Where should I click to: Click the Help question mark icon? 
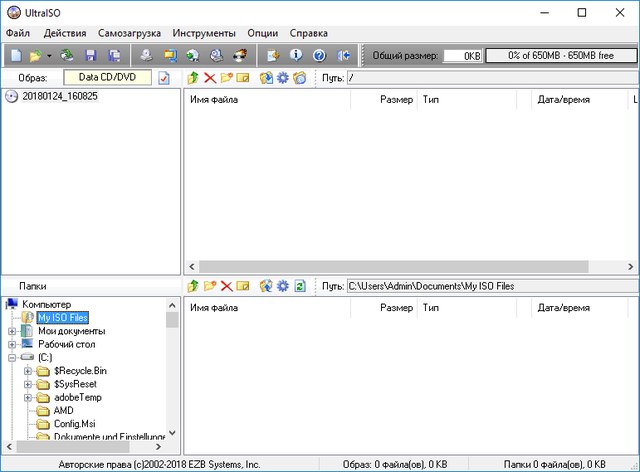click(320, 55)
